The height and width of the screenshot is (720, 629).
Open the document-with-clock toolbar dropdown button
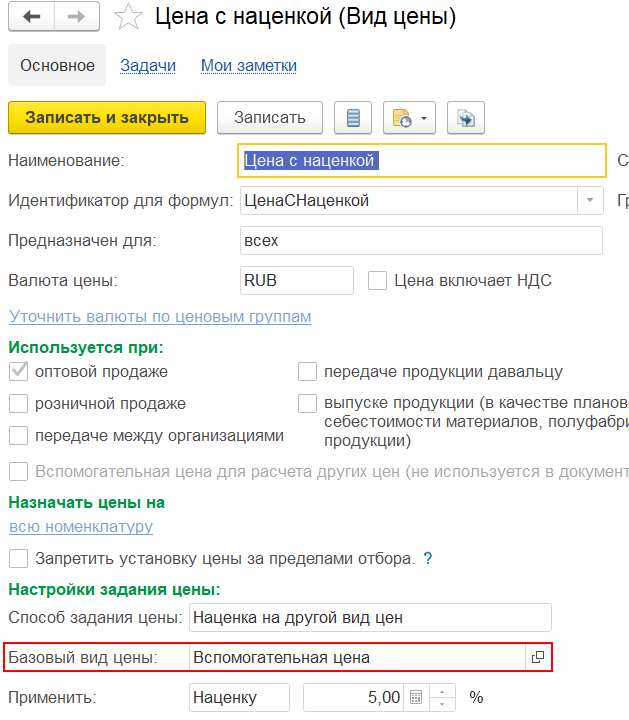coord(410,118)
